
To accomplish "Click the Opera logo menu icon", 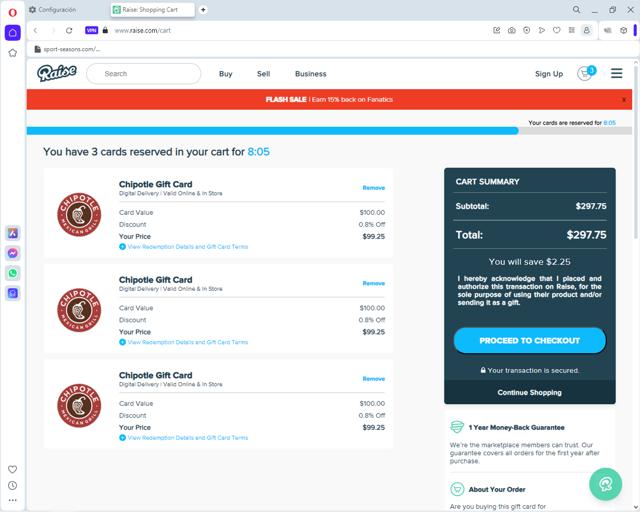I will 13,13.
